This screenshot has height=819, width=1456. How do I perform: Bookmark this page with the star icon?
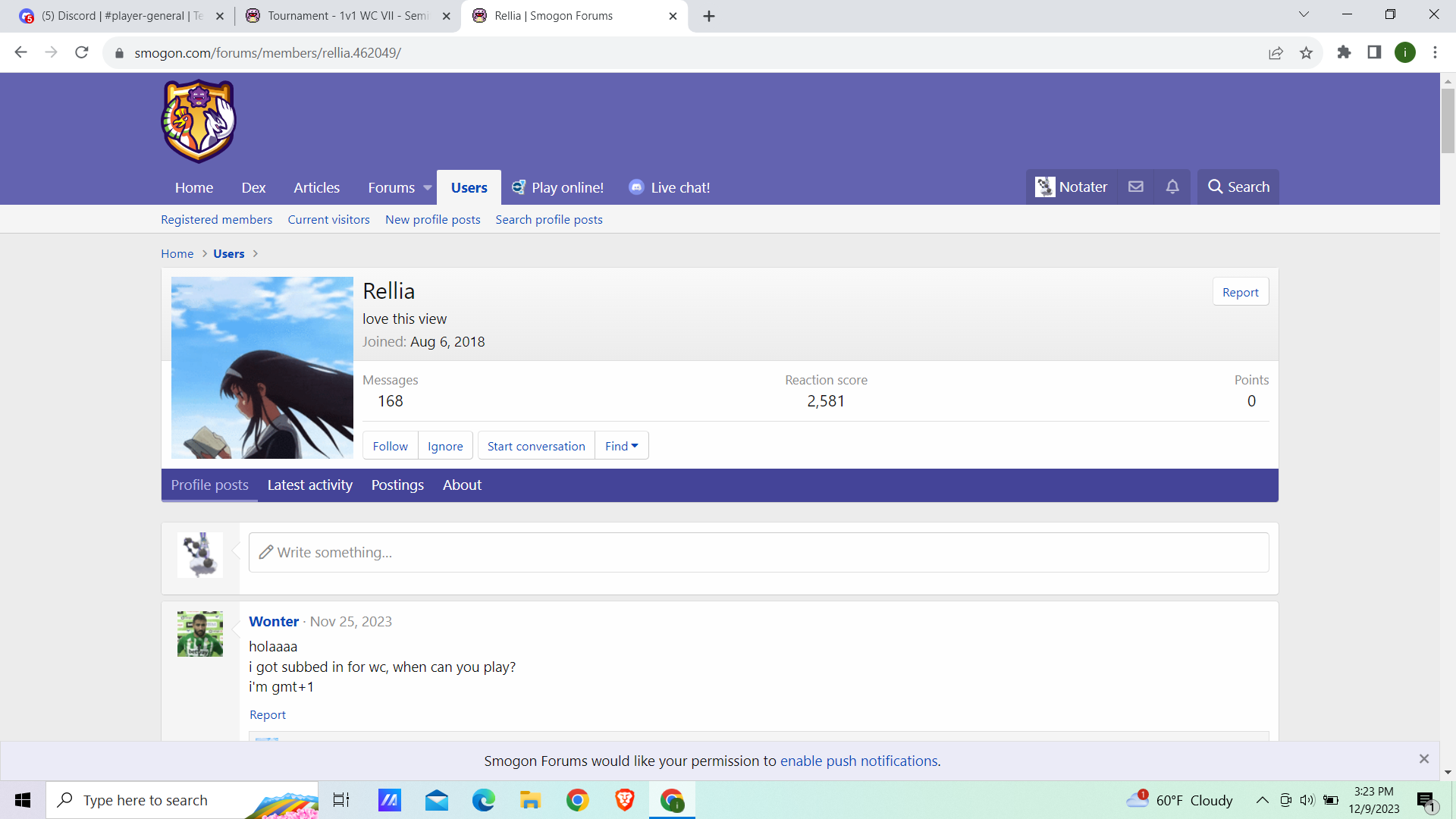tap(1306, 52)
